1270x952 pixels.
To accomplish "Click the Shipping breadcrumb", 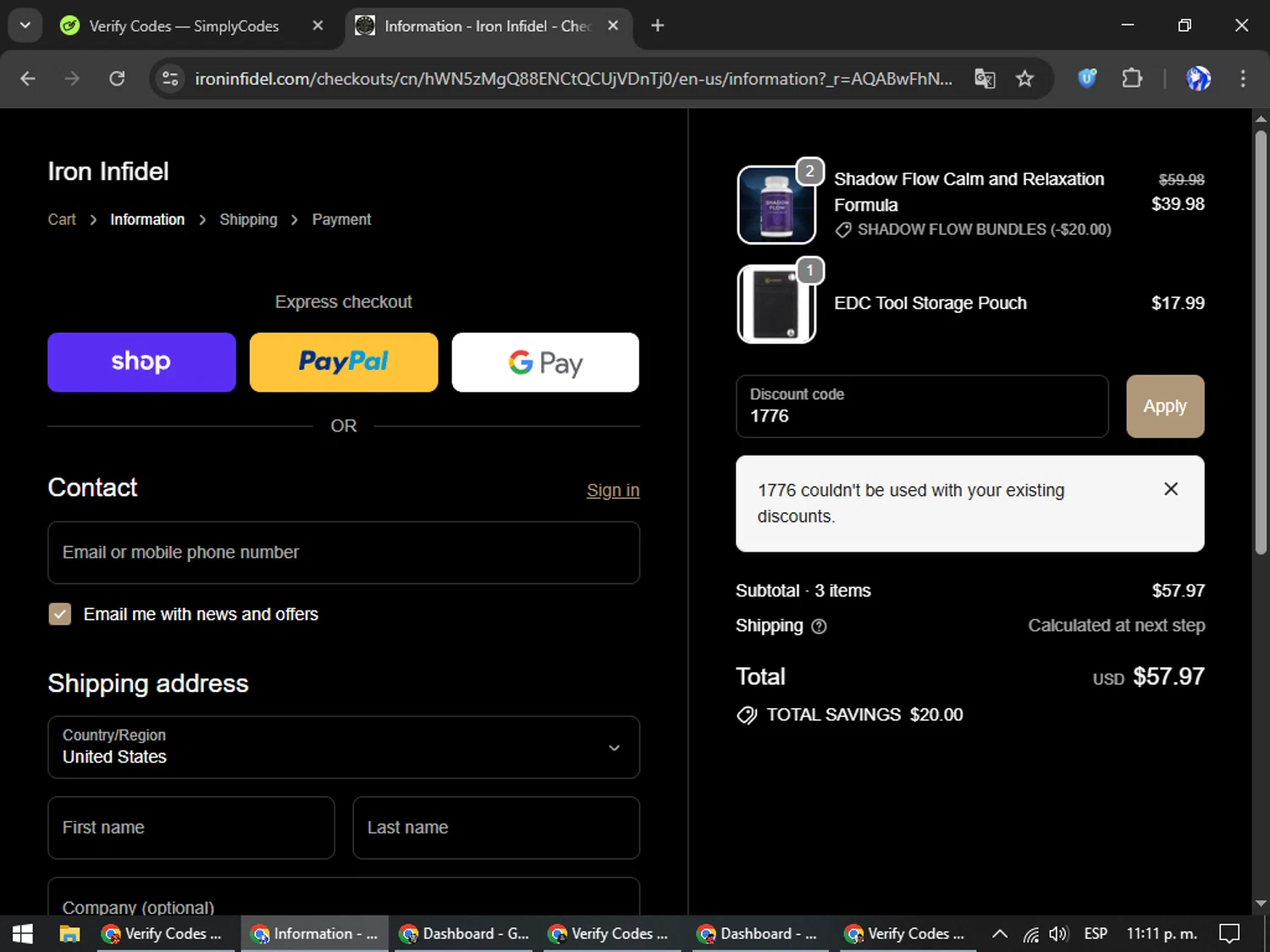I will [248, 220].
